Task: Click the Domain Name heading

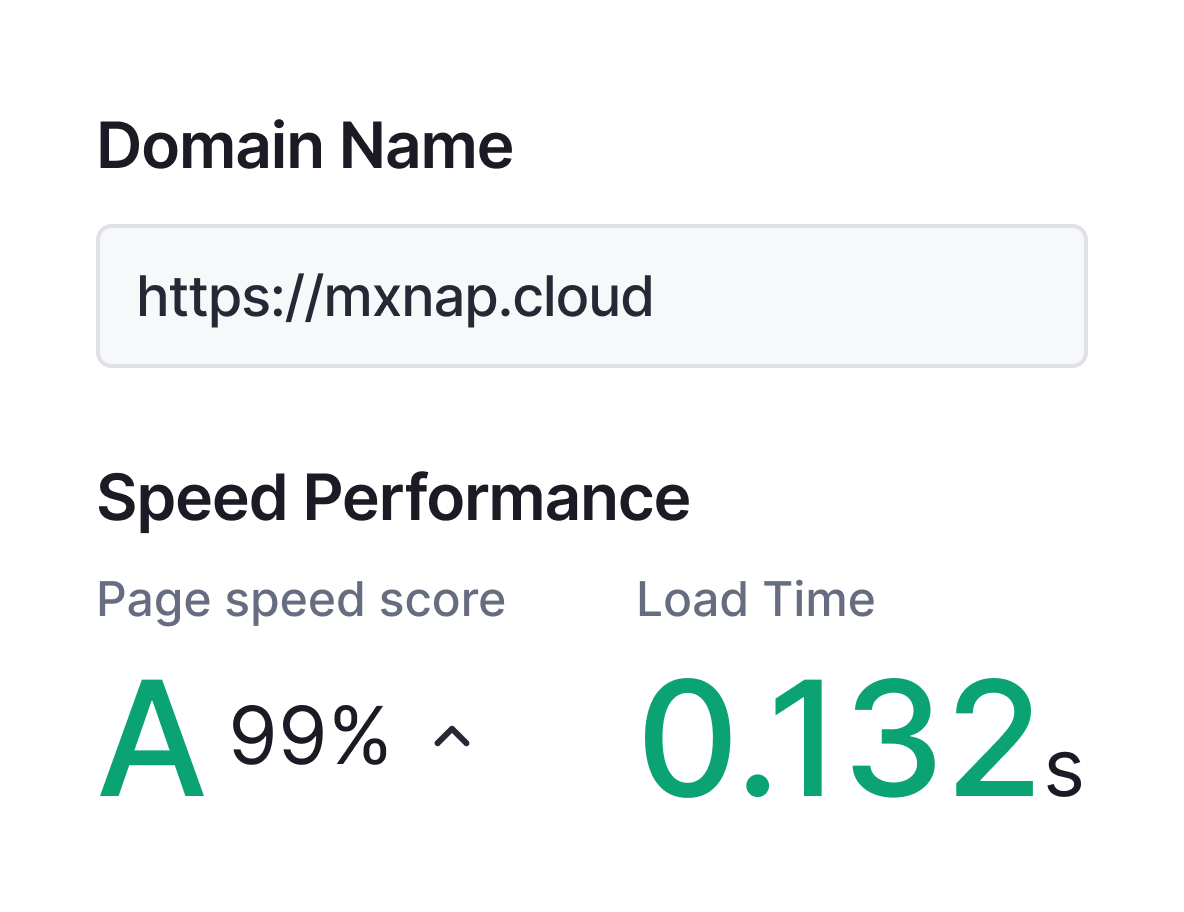Action: tap(305, 147)
